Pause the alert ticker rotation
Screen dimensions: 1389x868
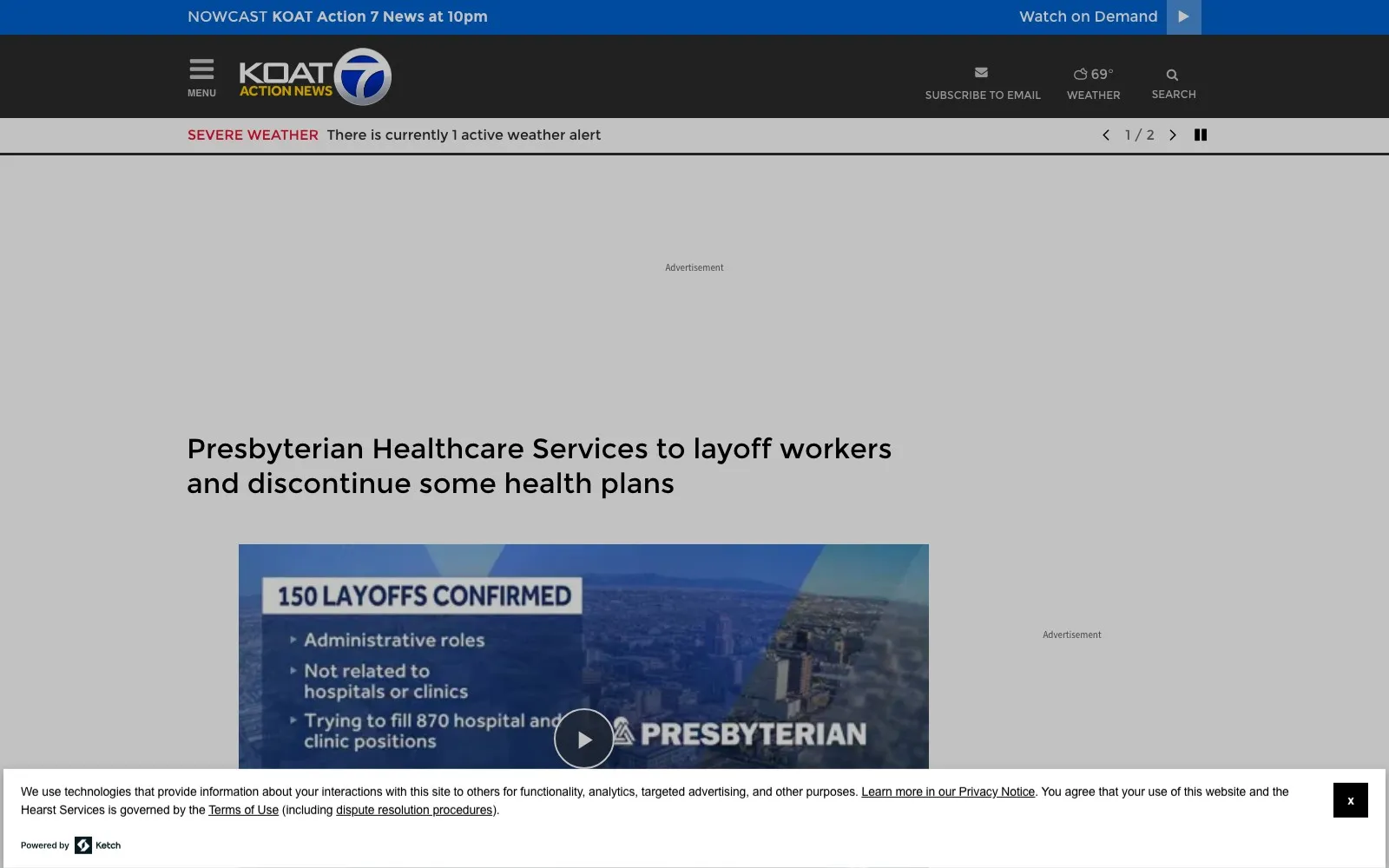(x=1201, y=135)
